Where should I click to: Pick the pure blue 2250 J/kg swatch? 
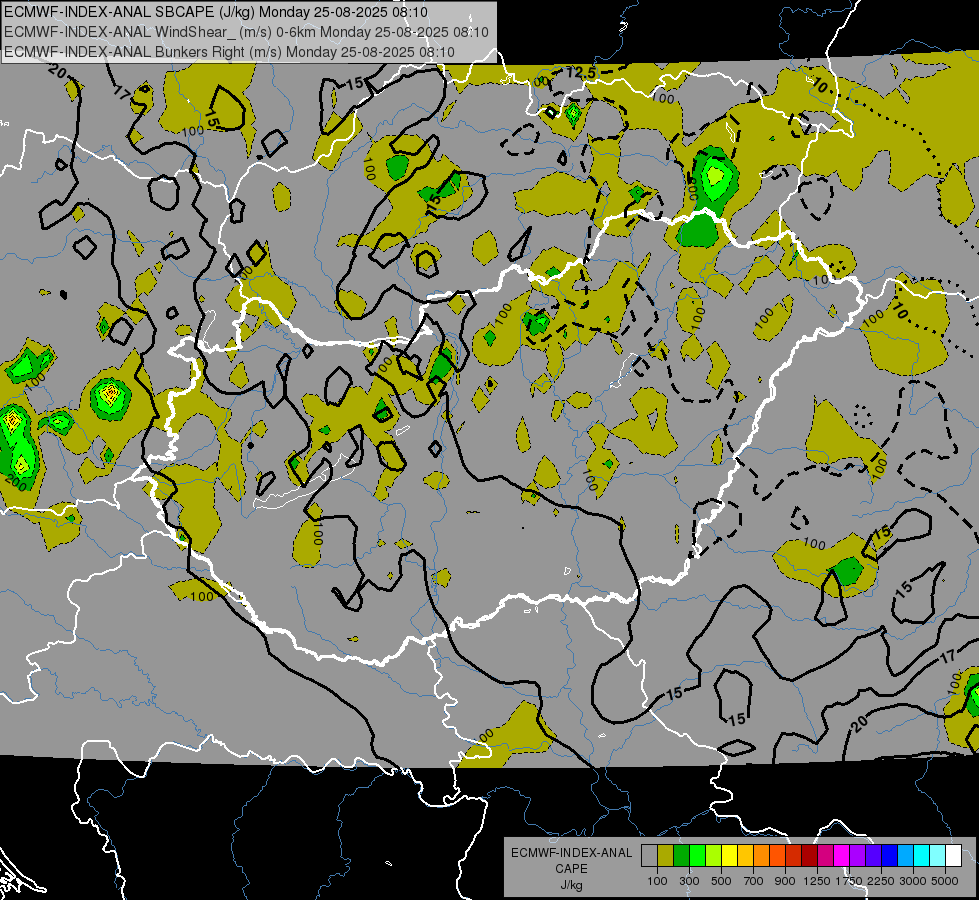890,855
